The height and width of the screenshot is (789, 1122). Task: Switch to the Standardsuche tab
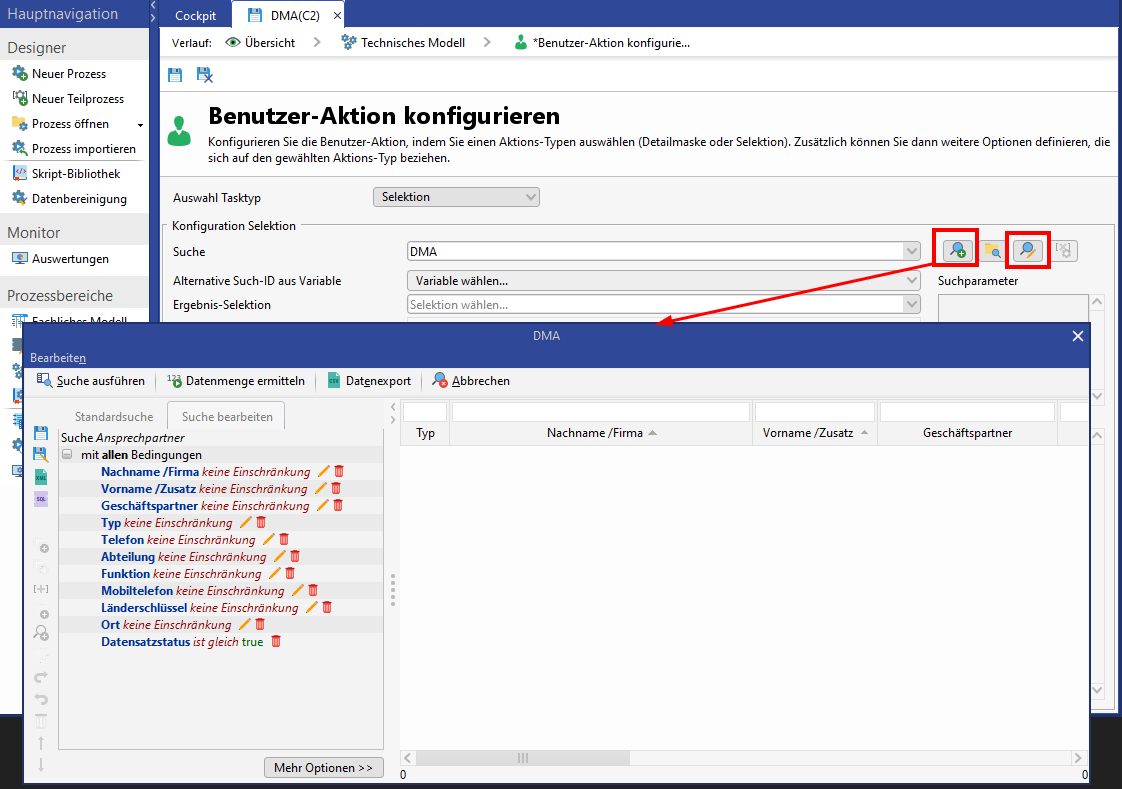coord(113,417)
